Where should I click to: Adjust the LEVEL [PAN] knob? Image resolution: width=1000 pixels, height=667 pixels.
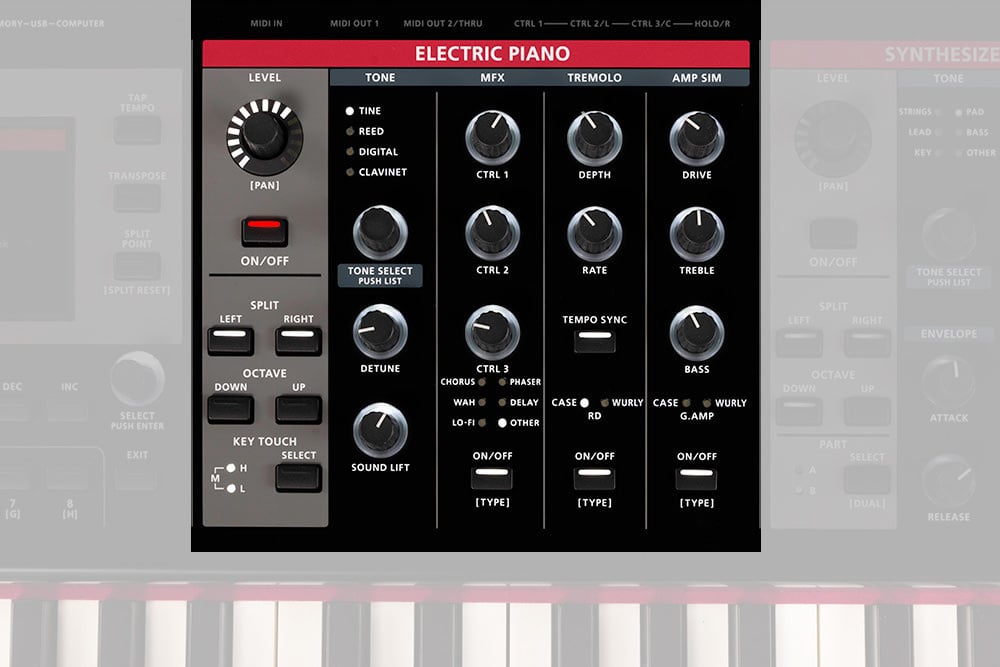(264, 140)
